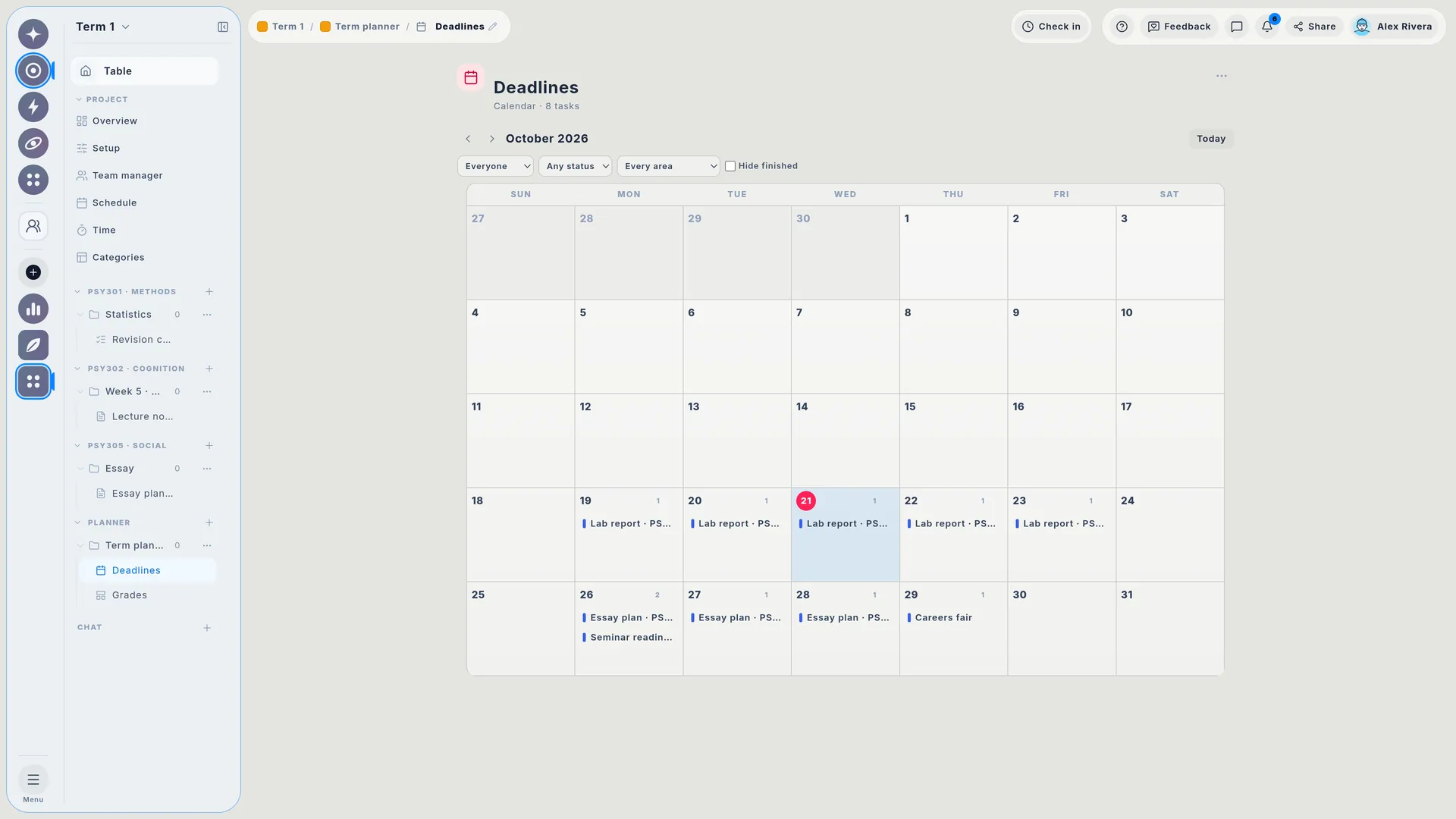Viewport: 1456px width, 819px height.
Task: Select the target circle icon in the rail
Action: (33, 71)
